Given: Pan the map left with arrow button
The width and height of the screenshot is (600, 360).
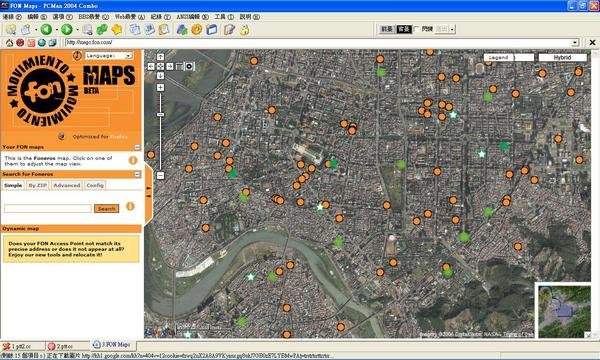Looking at the screenshot, I should (x=151, y=67).
